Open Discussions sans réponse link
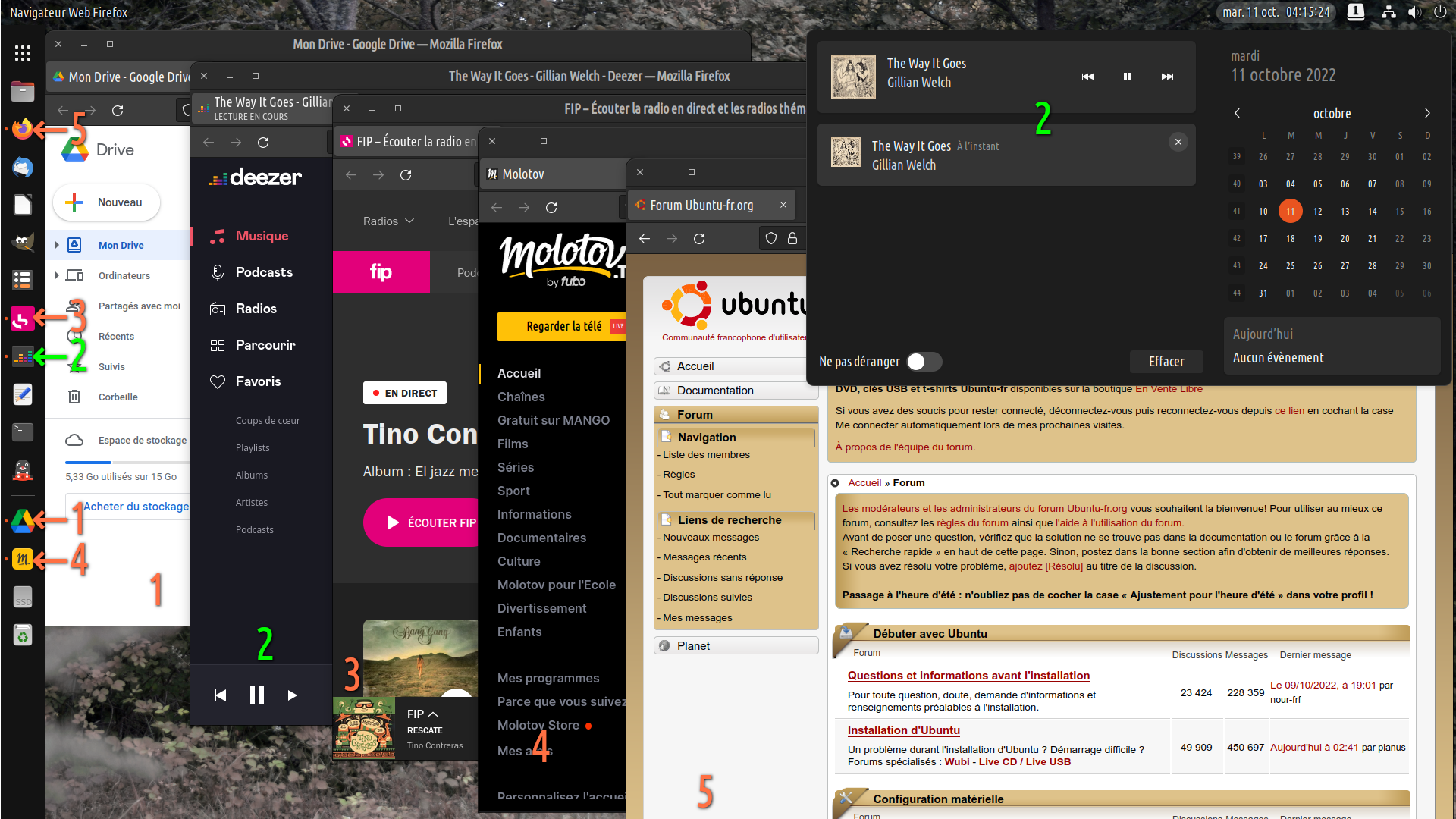Screen dimensions: 1456x819 [722, 578]
